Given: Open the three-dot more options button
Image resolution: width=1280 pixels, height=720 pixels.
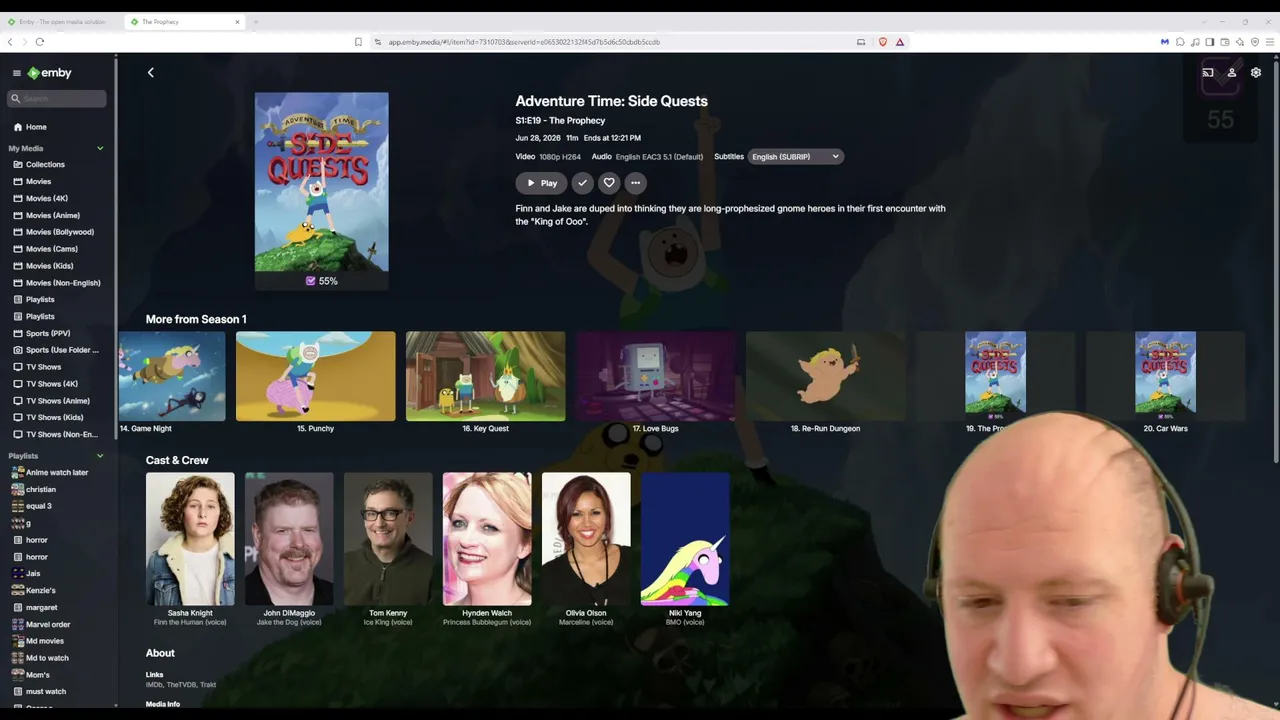Looking at the screenshot, I should pyautogui.click(x=635, y=183).
